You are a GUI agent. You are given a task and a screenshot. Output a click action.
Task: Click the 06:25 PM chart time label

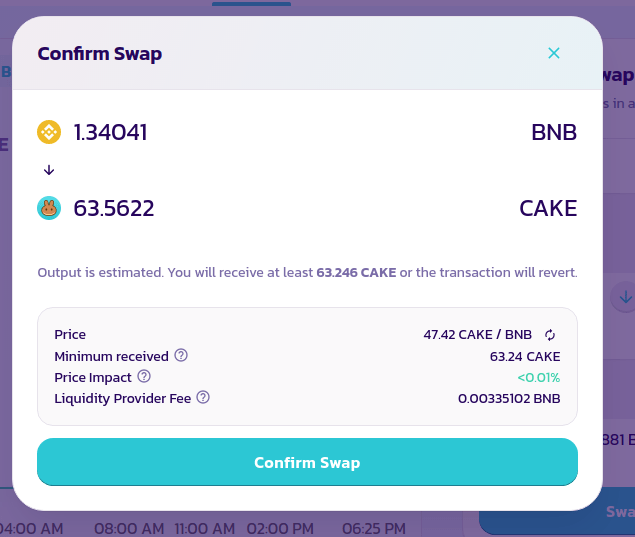(x=374, y=528)
